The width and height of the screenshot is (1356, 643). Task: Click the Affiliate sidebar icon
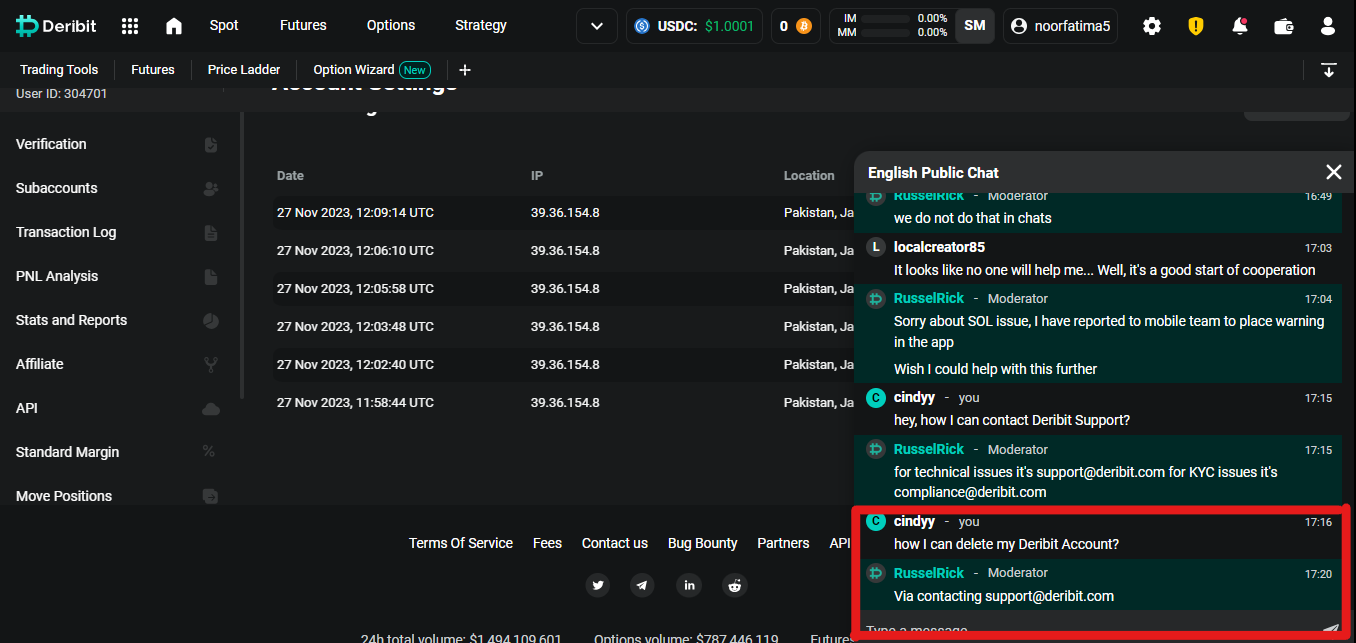click(x=211, y=365)
